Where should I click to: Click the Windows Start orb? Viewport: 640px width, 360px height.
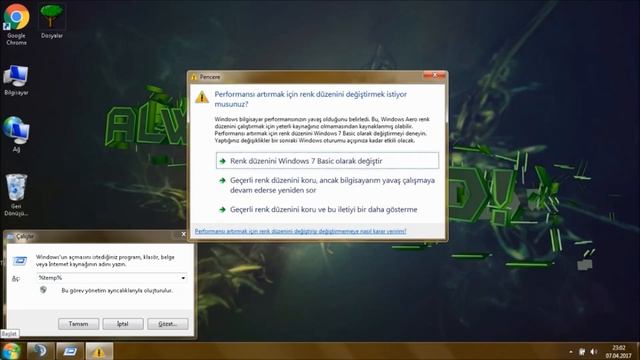[11, 351]
